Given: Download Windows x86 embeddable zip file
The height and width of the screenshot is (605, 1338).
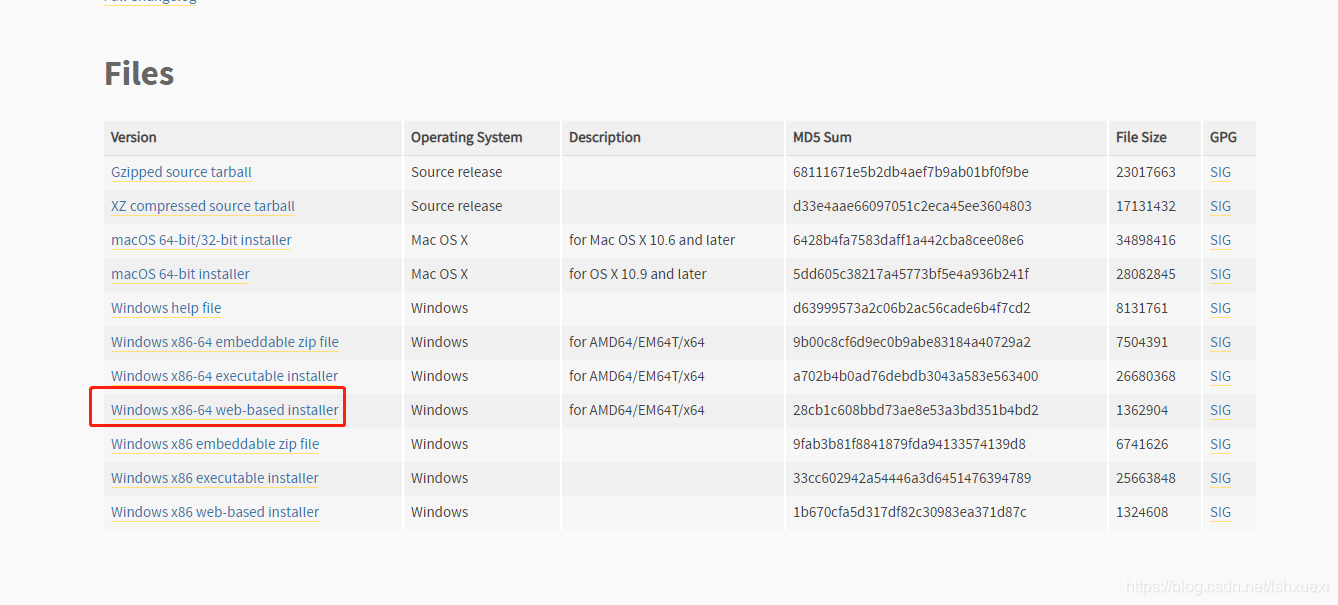Looking at the screenshot, I should click(215, 444).
